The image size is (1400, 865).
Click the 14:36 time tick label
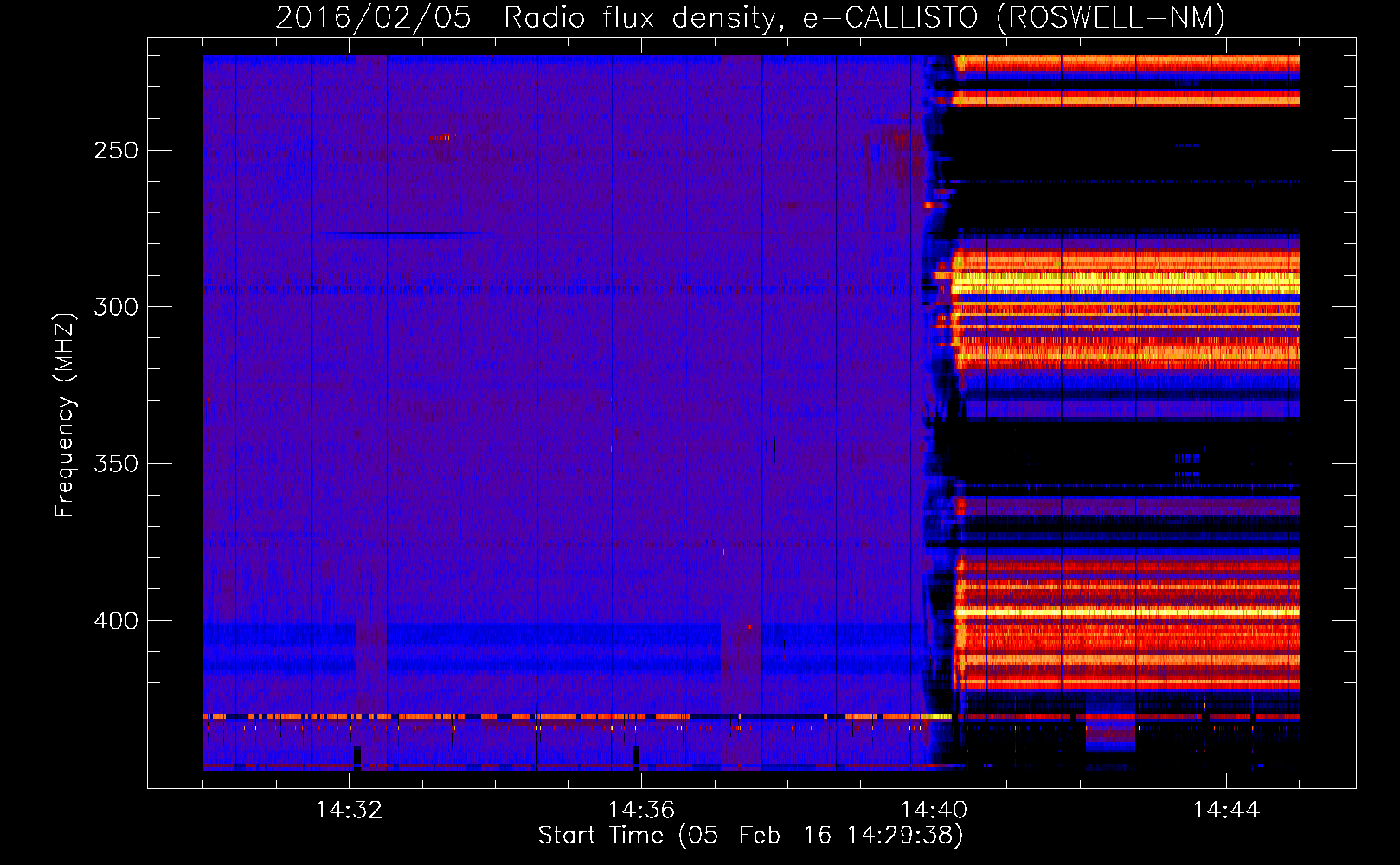(x=641, y=811)
